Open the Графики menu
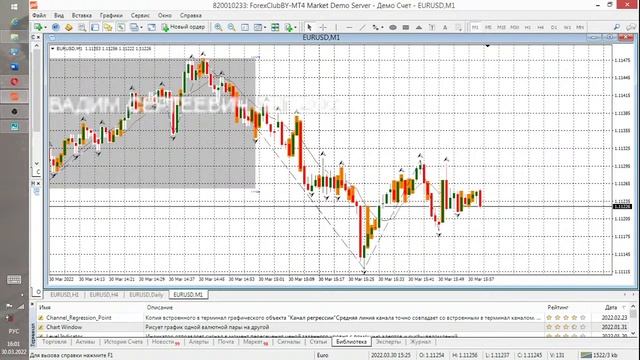640x360 pixels. (111, 15)
